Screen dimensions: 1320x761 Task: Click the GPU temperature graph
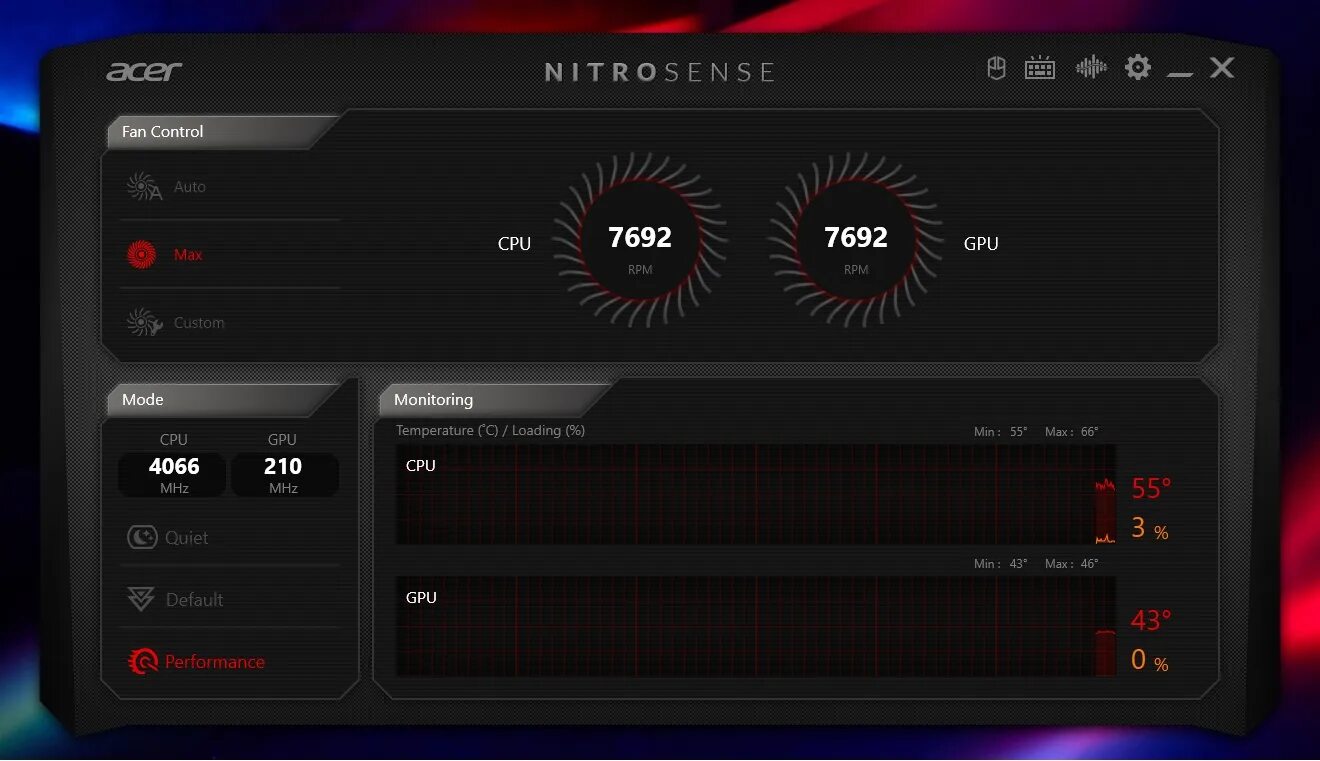point(756,626)
